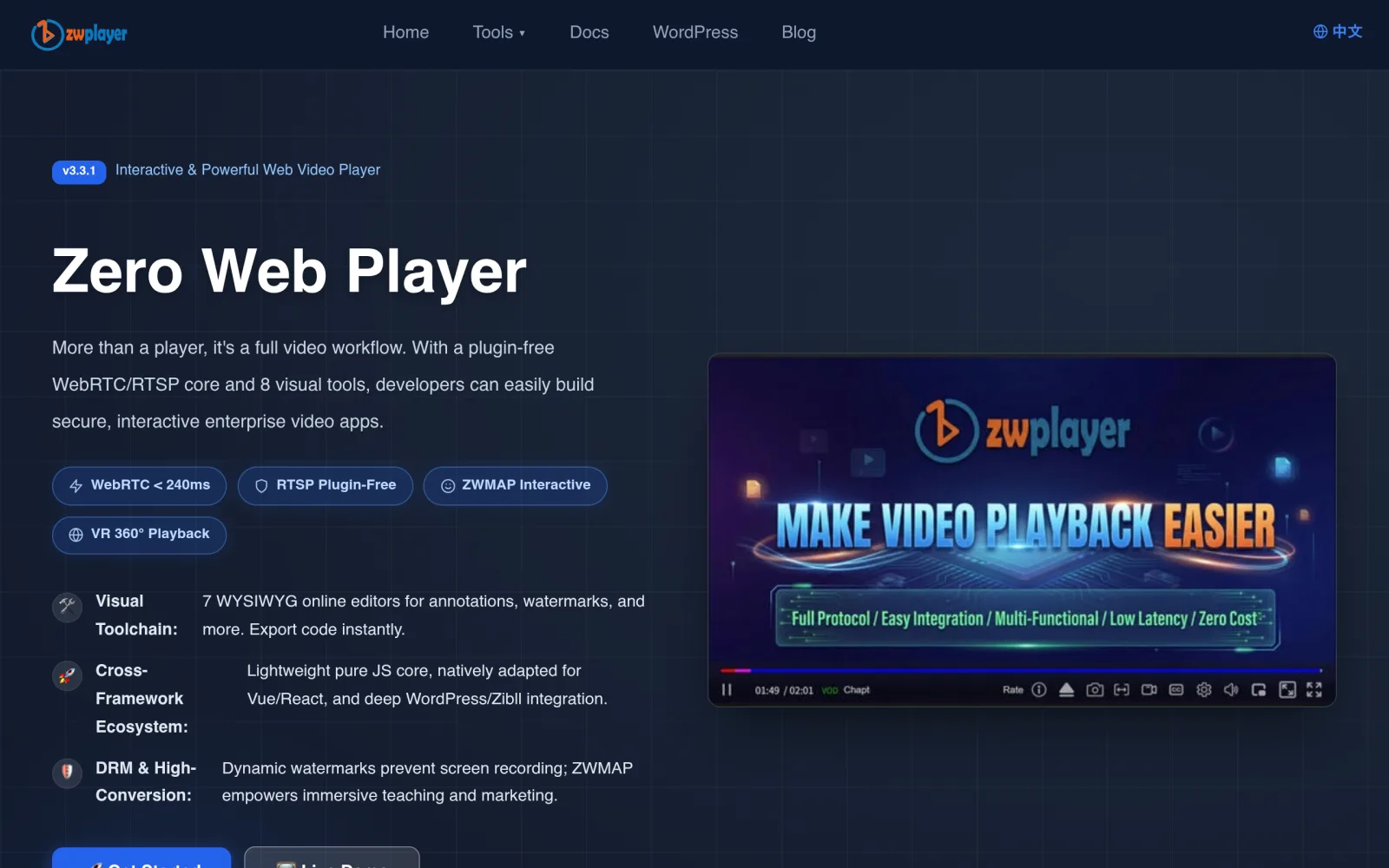Screen dimensions: 1389x868
Task: Open the playback Rate selector
Action: click(x=1012, y=690)
